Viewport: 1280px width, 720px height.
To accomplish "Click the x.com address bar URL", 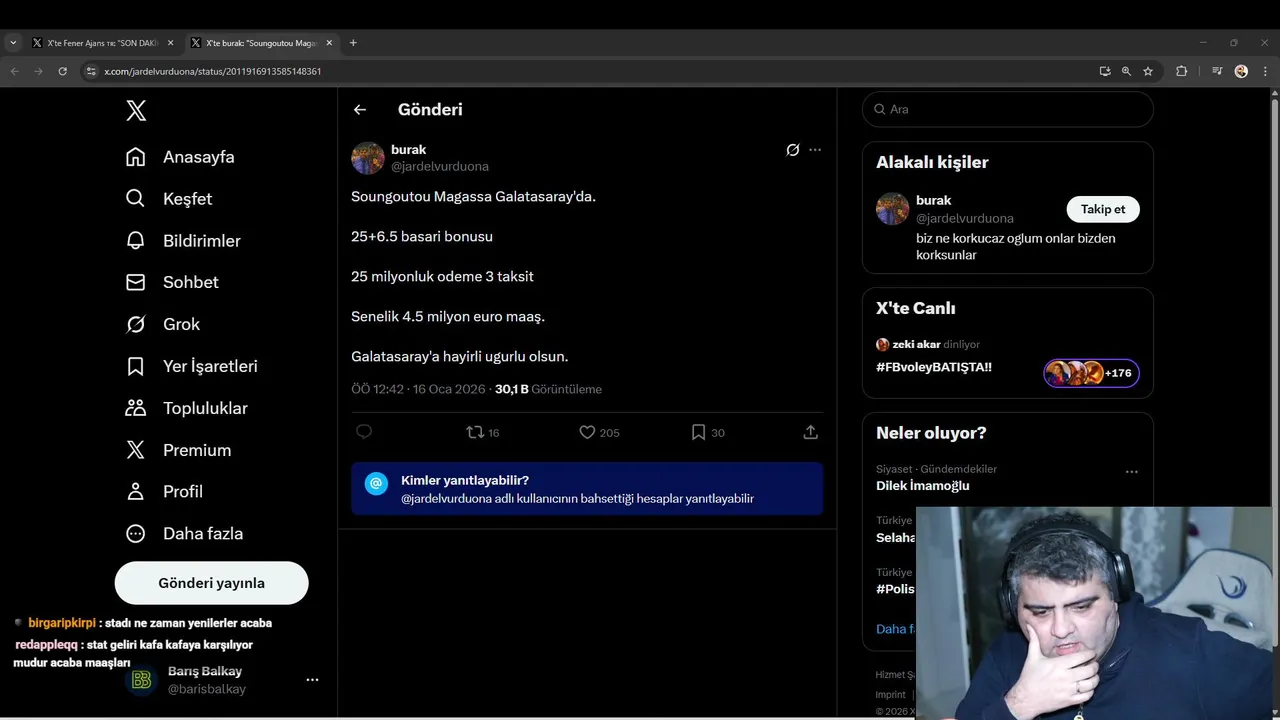I will pyautogui.click(x=212, y=72).
